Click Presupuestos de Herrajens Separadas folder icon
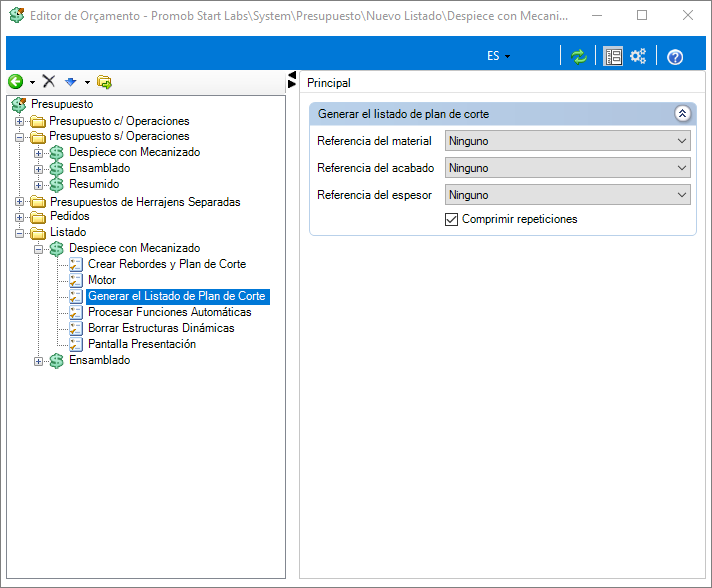The height and width of the screenshot is (588, 712). [38, 202]
